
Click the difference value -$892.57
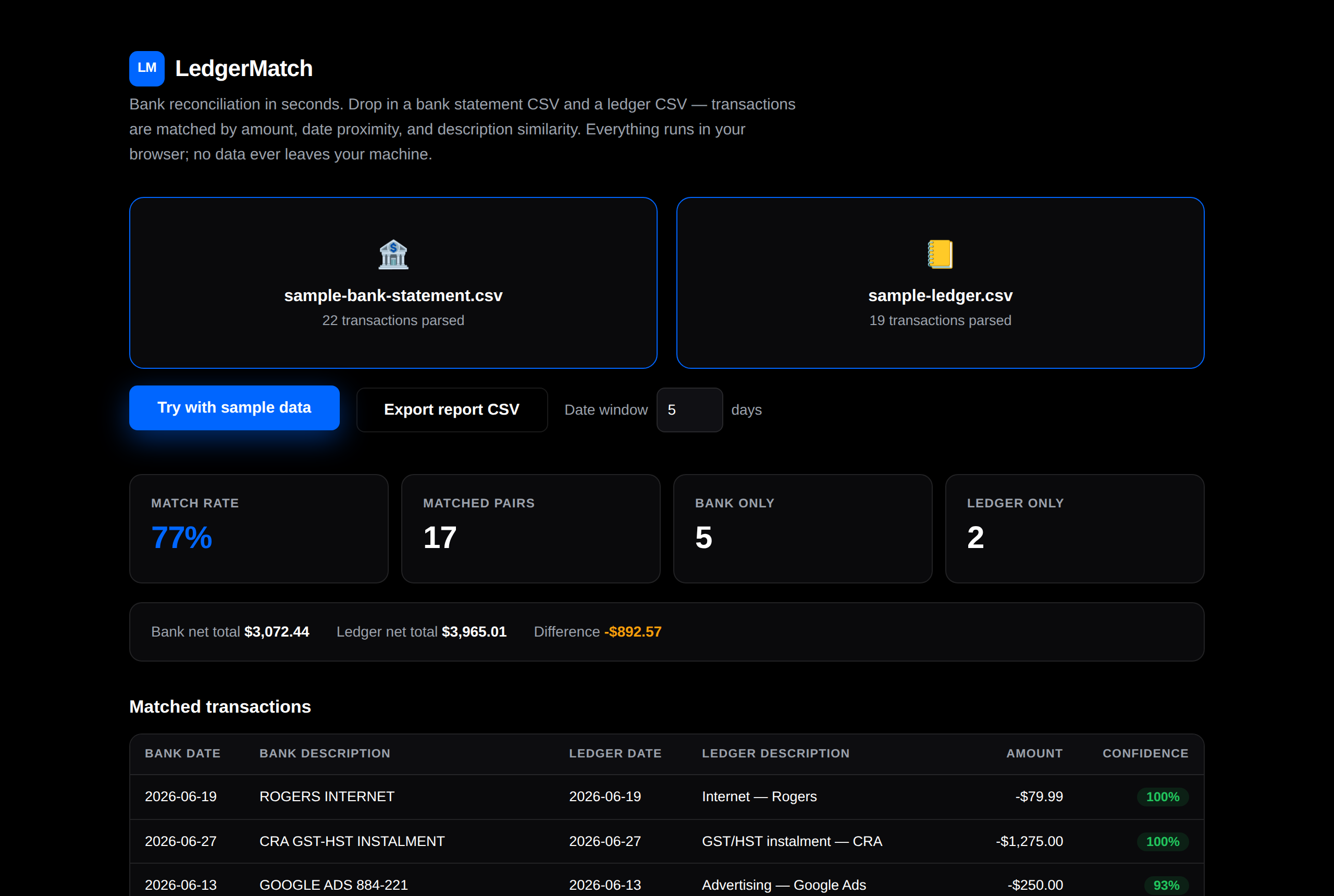633,631
